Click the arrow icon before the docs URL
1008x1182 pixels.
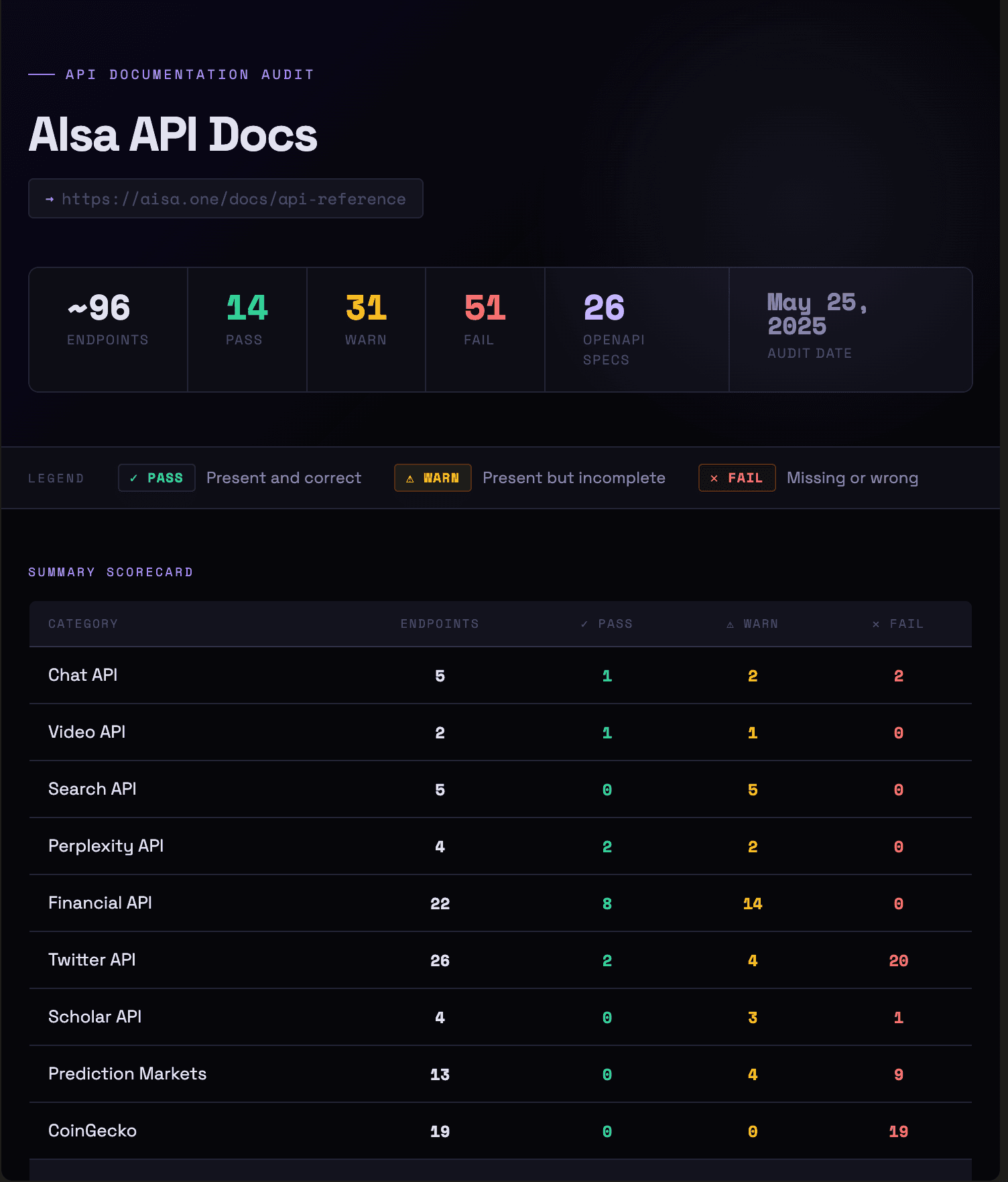click(x=50, y=199)
